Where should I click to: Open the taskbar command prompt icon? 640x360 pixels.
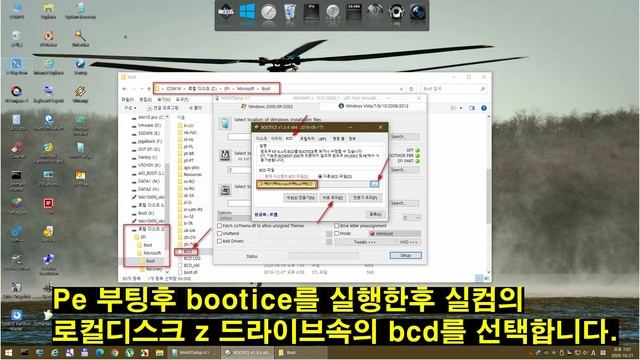pos(24,353)
